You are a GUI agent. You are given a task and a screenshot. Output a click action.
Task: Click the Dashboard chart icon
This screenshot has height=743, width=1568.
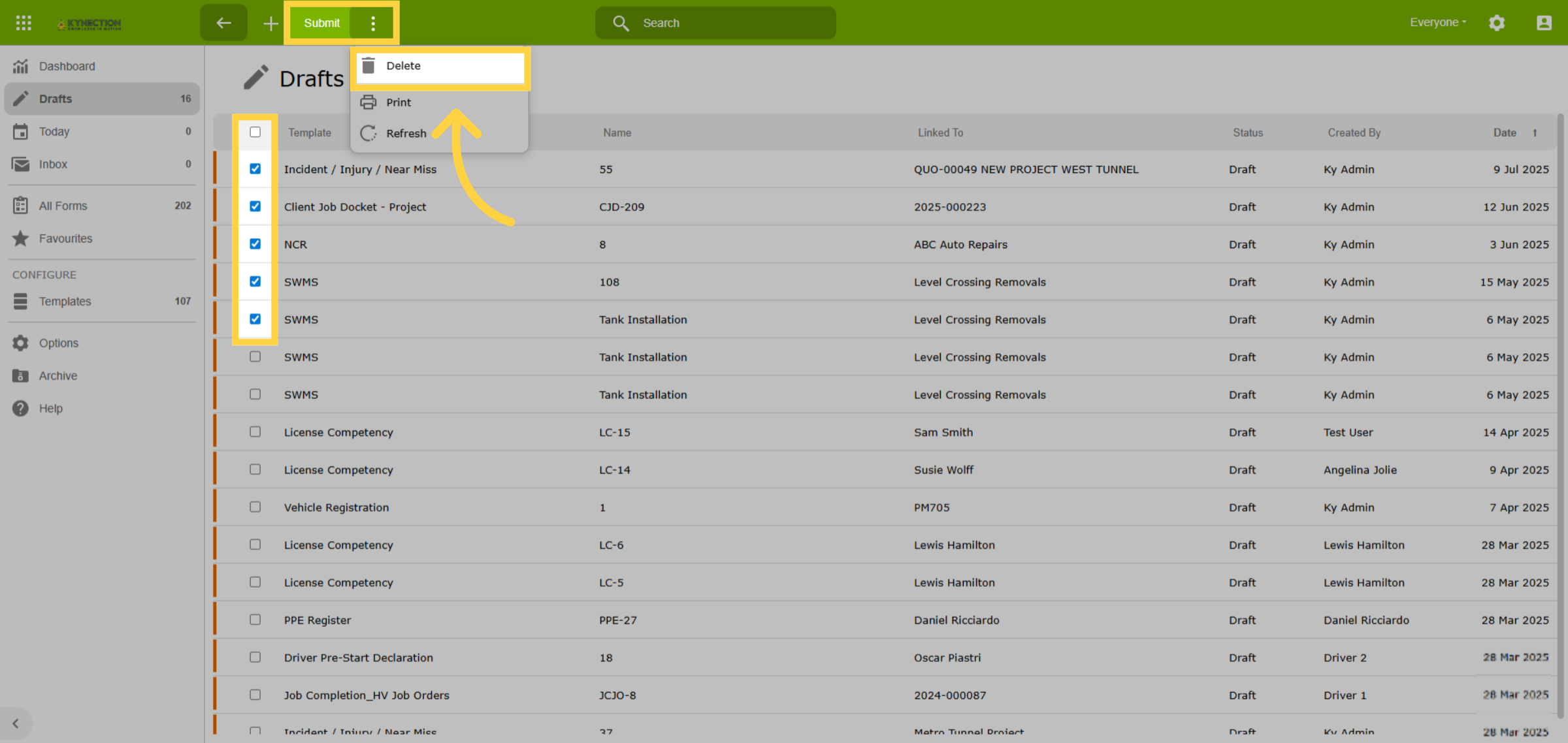pos(21,66)
